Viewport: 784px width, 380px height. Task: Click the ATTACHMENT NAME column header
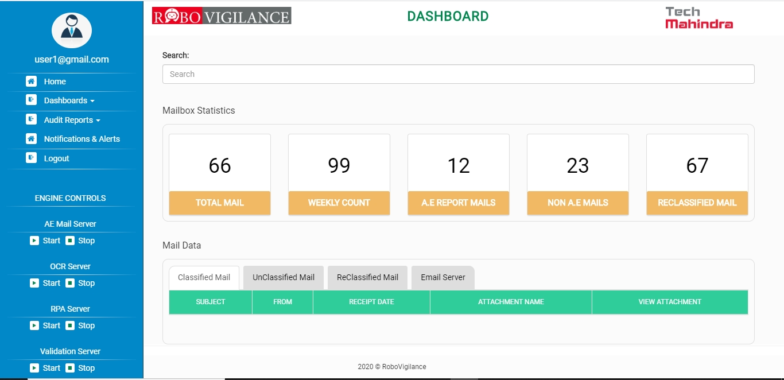[x=511, y=302]
